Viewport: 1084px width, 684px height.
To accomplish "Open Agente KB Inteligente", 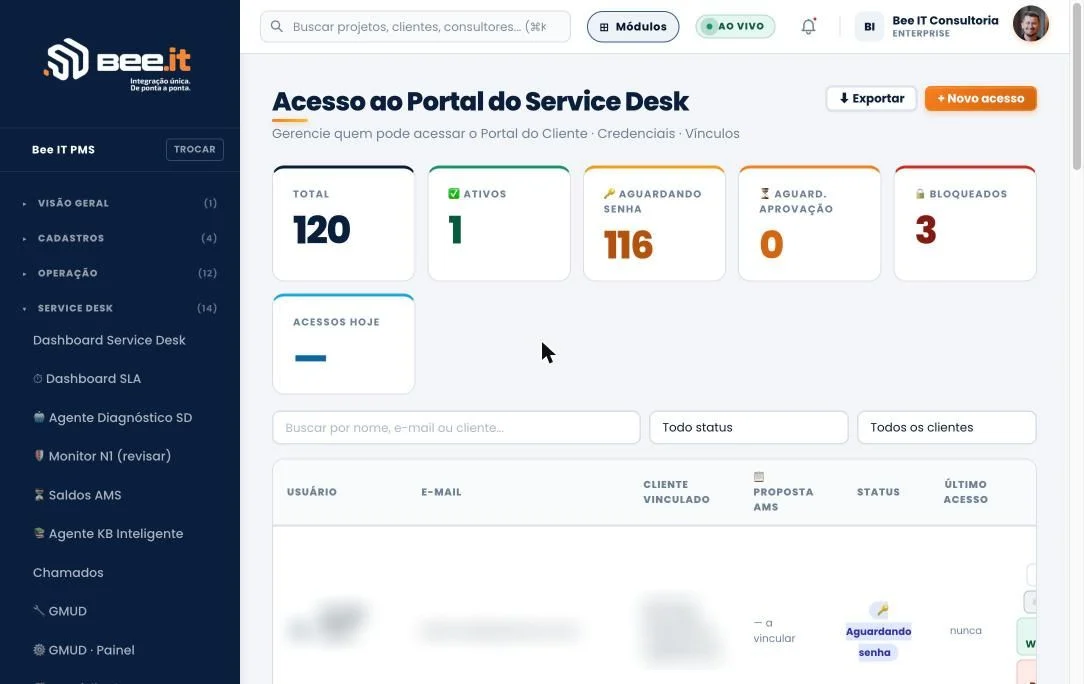I will click(115, 534).
